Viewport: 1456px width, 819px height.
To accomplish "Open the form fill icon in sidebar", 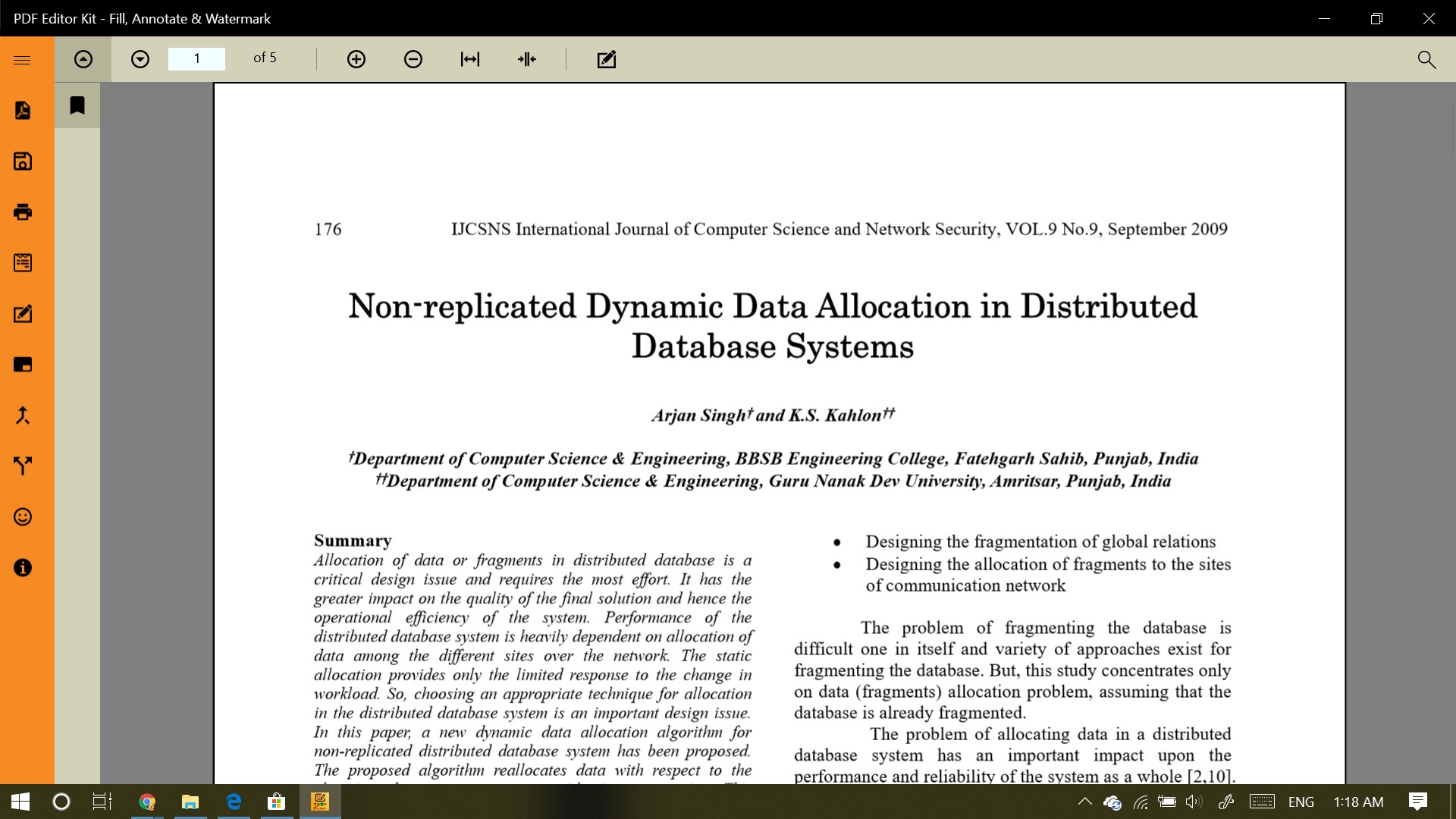I will 23,263.
